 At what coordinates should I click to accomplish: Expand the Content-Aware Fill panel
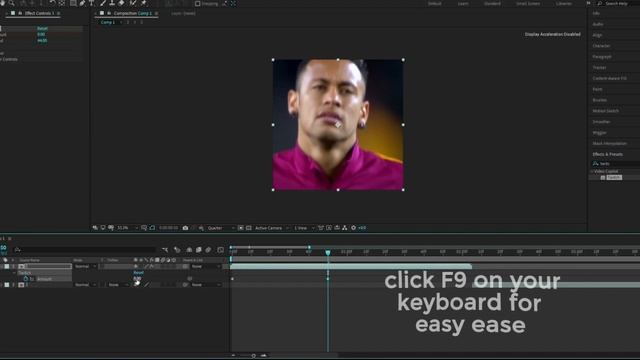(609, 78)
